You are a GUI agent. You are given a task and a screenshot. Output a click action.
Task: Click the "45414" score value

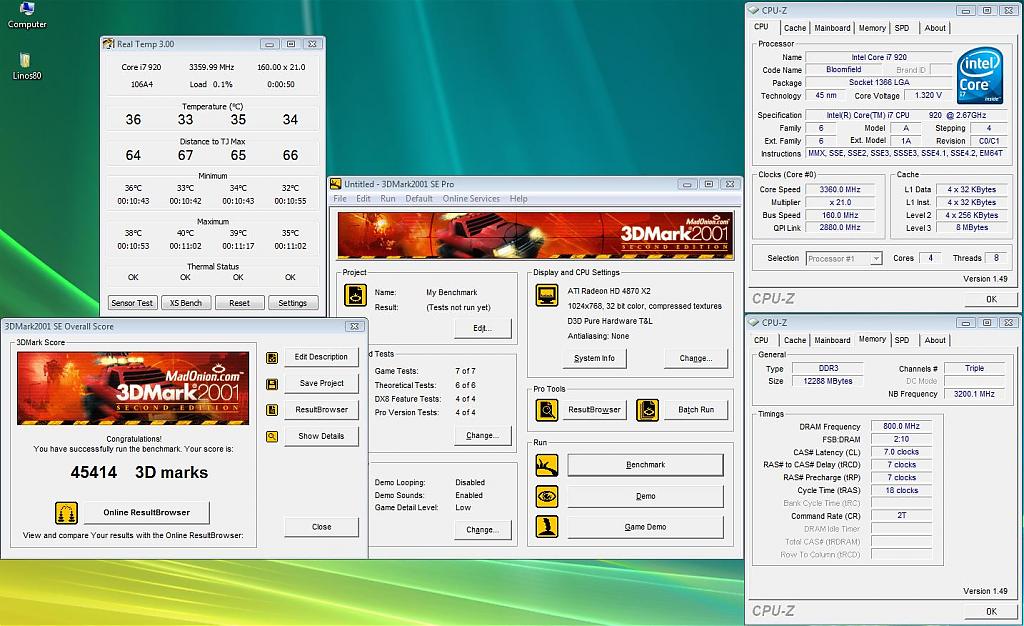93,473
